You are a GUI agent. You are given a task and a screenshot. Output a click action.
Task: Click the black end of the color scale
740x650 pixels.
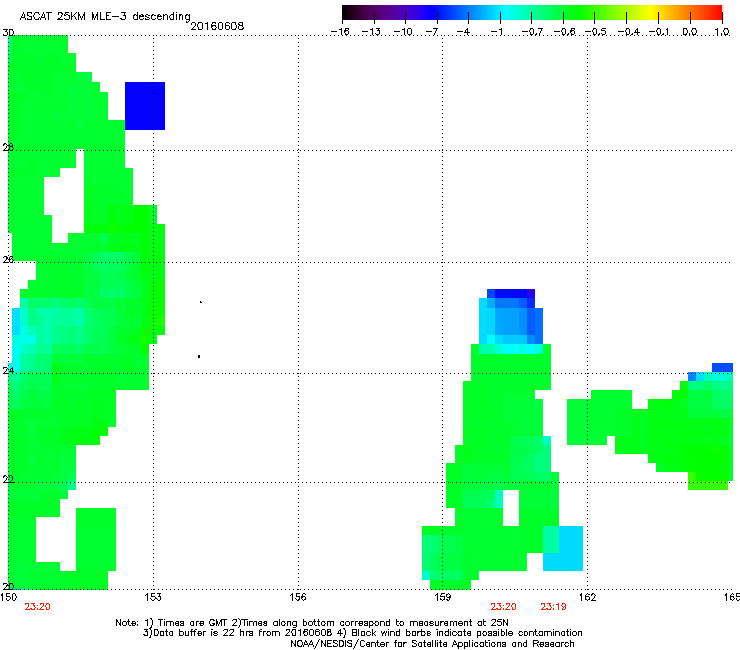coord(347,13)
